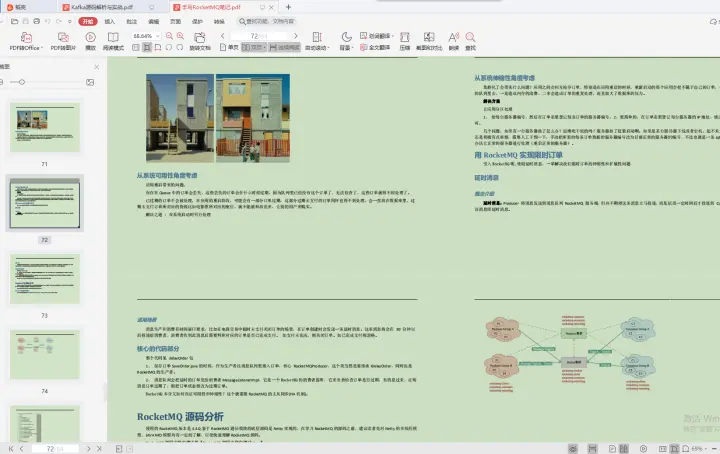Image resolution: width=720 pixels, height=454 pixels.
Task: Open the PDF转Office converter tool
Action: (x=26, y=41)
